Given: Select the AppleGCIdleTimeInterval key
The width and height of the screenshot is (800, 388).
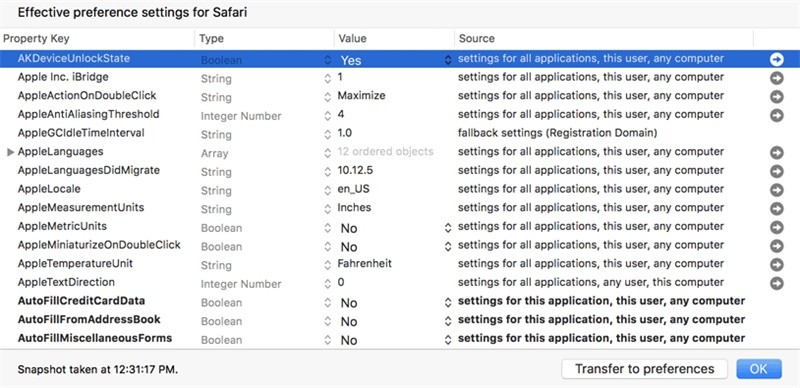Looking at the screenshot, I should point(81,133).
